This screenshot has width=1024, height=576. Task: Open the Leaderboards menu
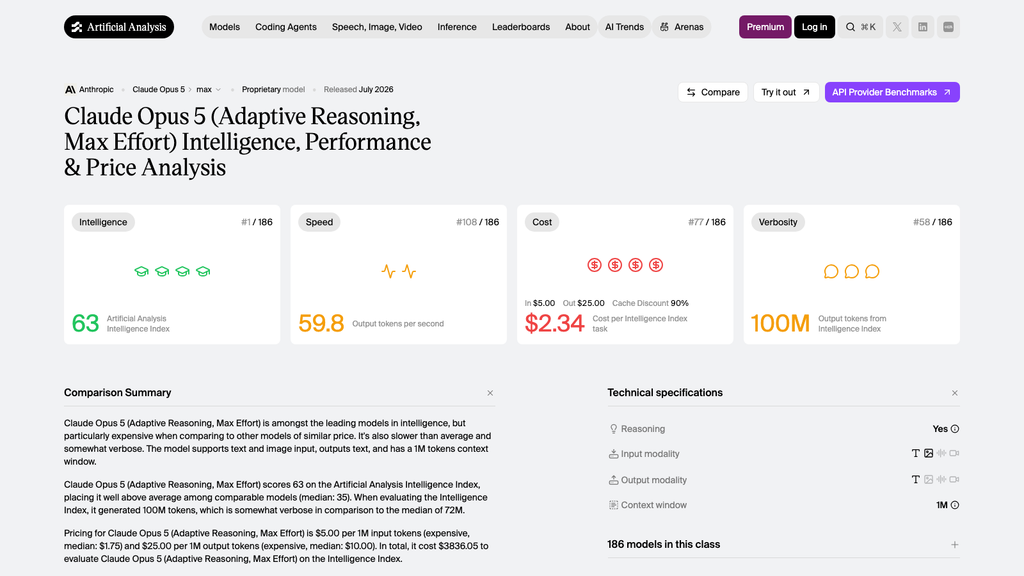[521, 27]
